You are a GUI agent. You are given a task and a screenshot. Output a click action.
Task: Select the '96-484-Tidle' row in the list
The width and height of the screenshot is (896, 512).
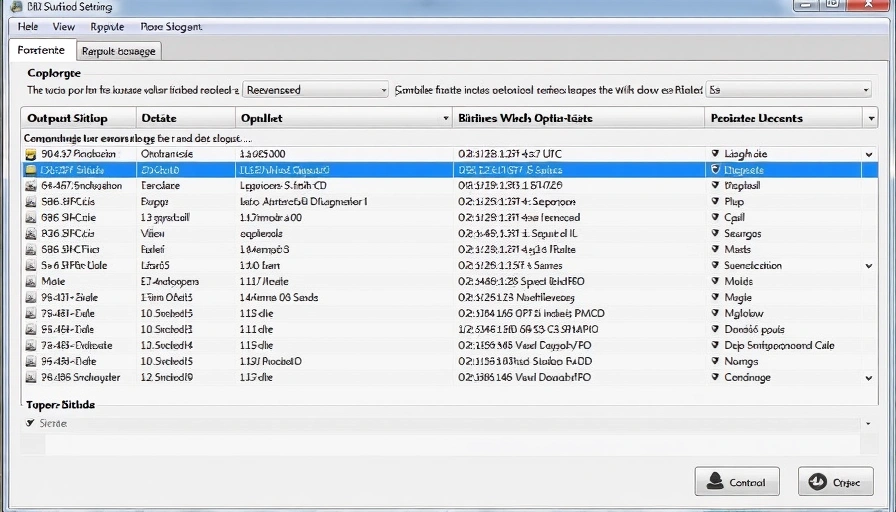(x=68, y=330)
